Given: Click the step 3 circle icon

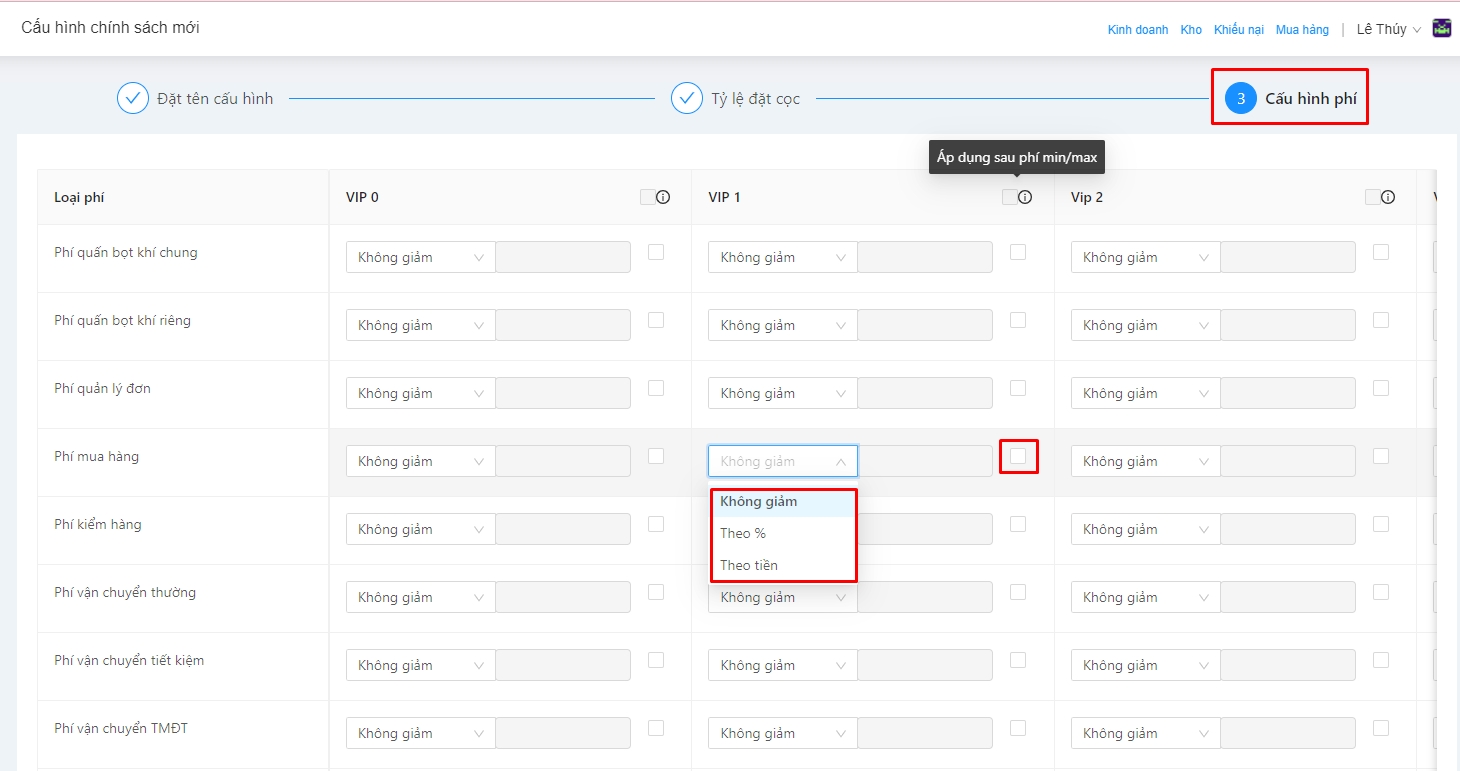Looking at the screenshot, I should (x=1240, y=98).
